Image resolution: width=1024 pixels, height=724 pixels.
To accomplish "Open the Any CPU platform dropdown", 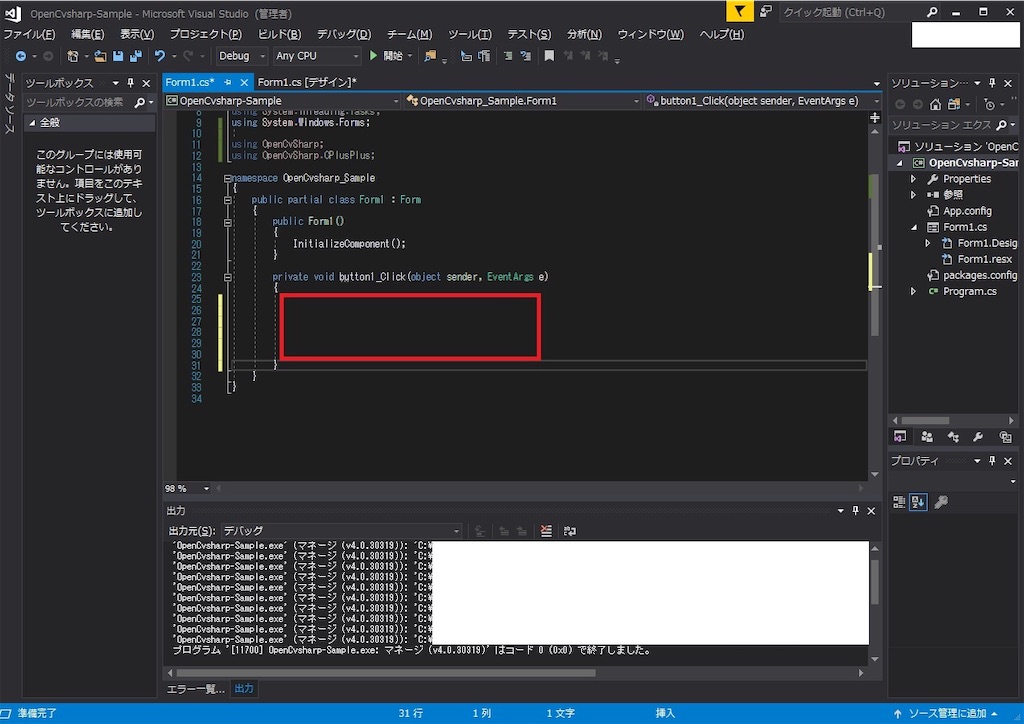I will point(317,56).
